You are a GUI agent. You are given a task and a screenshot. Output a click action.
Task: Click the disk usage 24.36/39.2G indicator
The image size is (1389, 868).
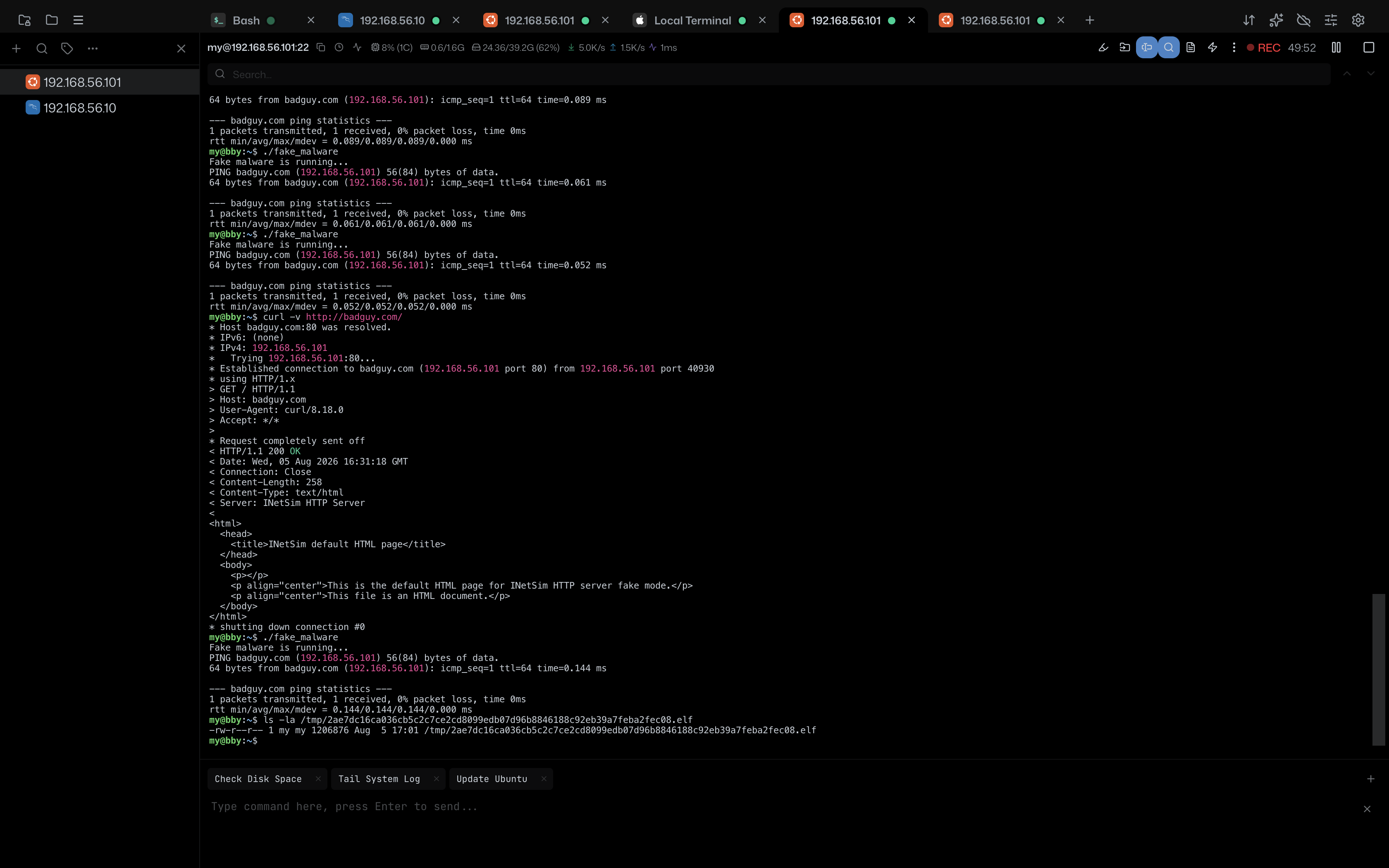(x=516, y=48)
